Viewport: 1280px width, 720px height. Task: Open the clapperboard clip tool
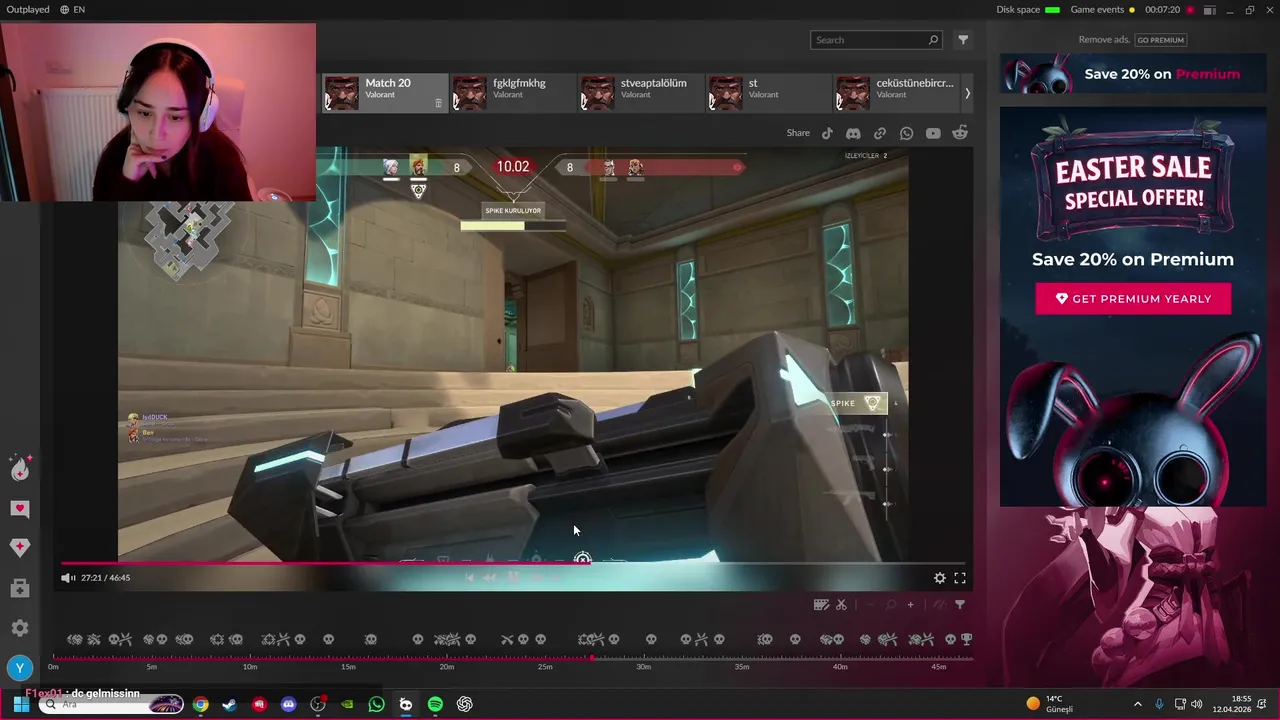point(821,604)
